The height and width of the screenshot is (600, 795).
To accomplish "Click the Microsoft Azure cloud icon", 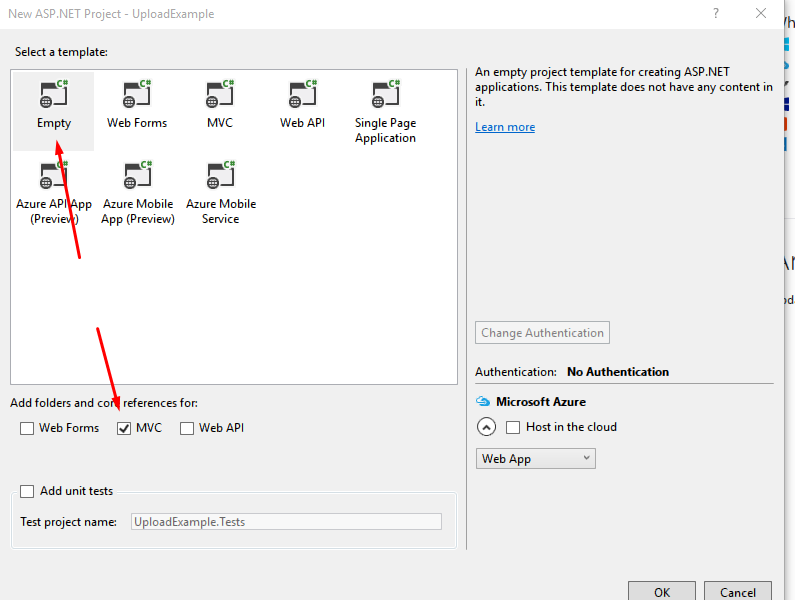I will 483,402.
